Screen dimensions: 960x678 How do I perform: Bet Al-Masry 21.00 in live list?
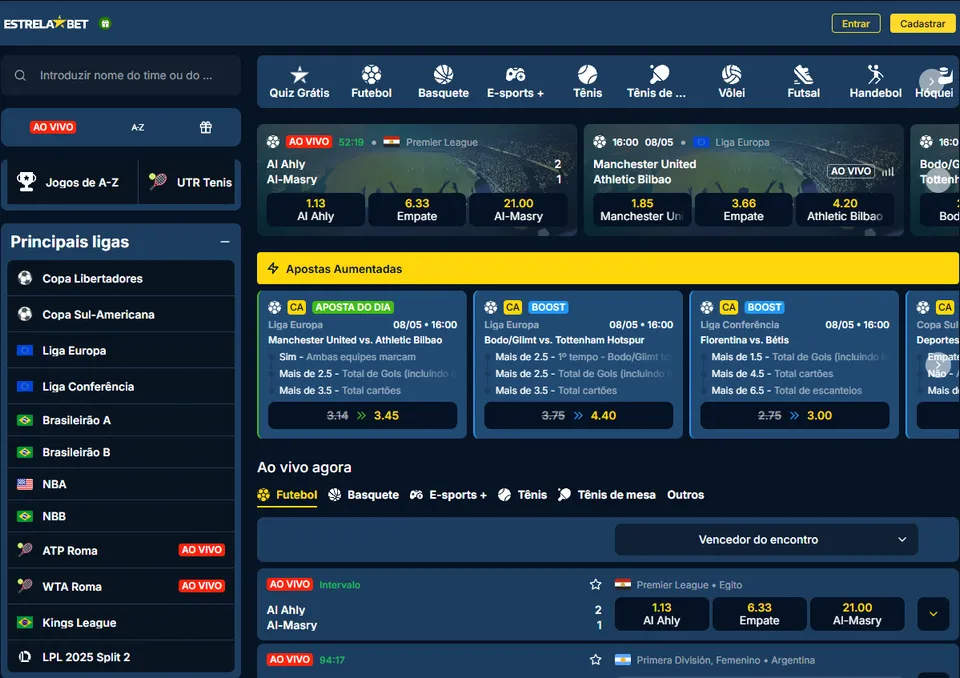pos(857,614)
